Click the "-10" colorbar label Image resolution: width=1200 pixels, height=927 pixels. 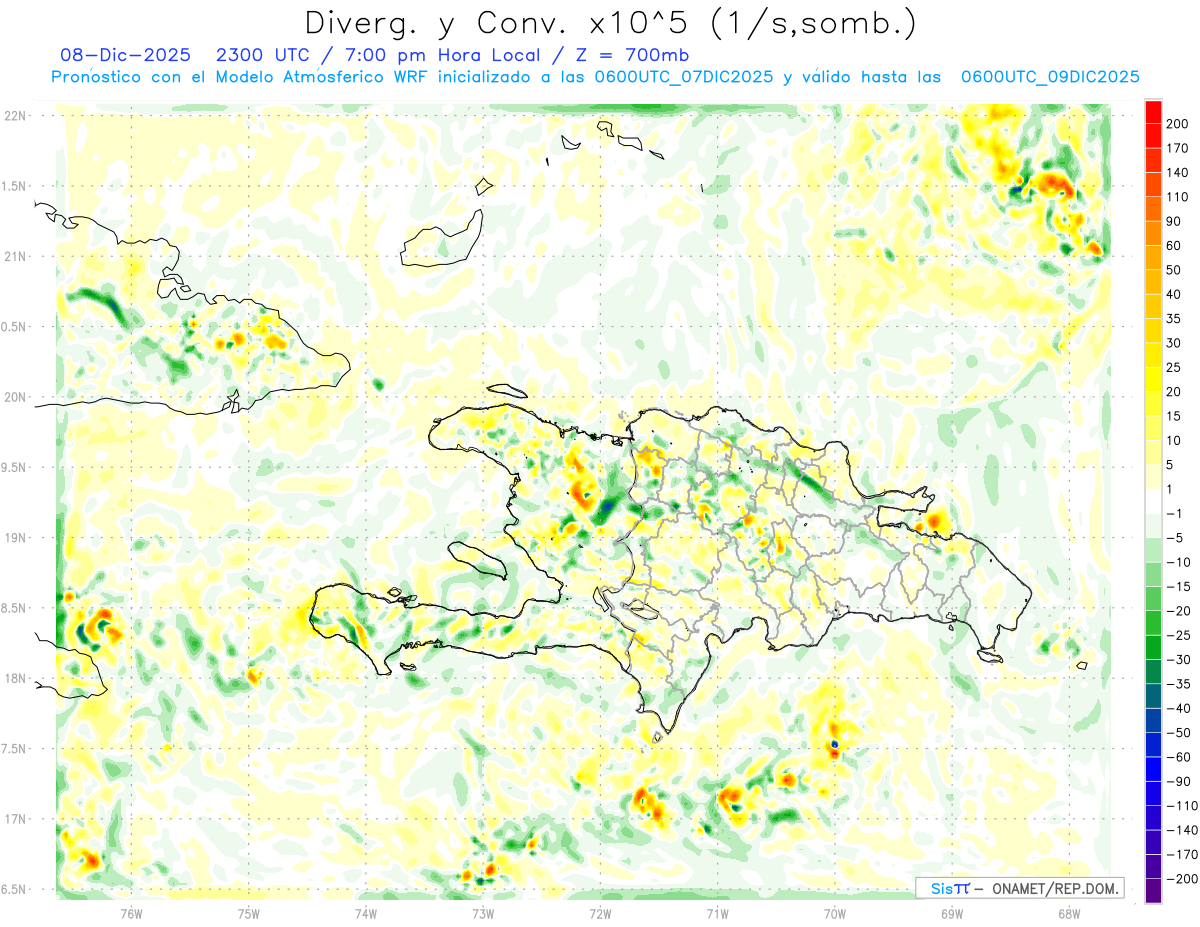click(1181, 562)
